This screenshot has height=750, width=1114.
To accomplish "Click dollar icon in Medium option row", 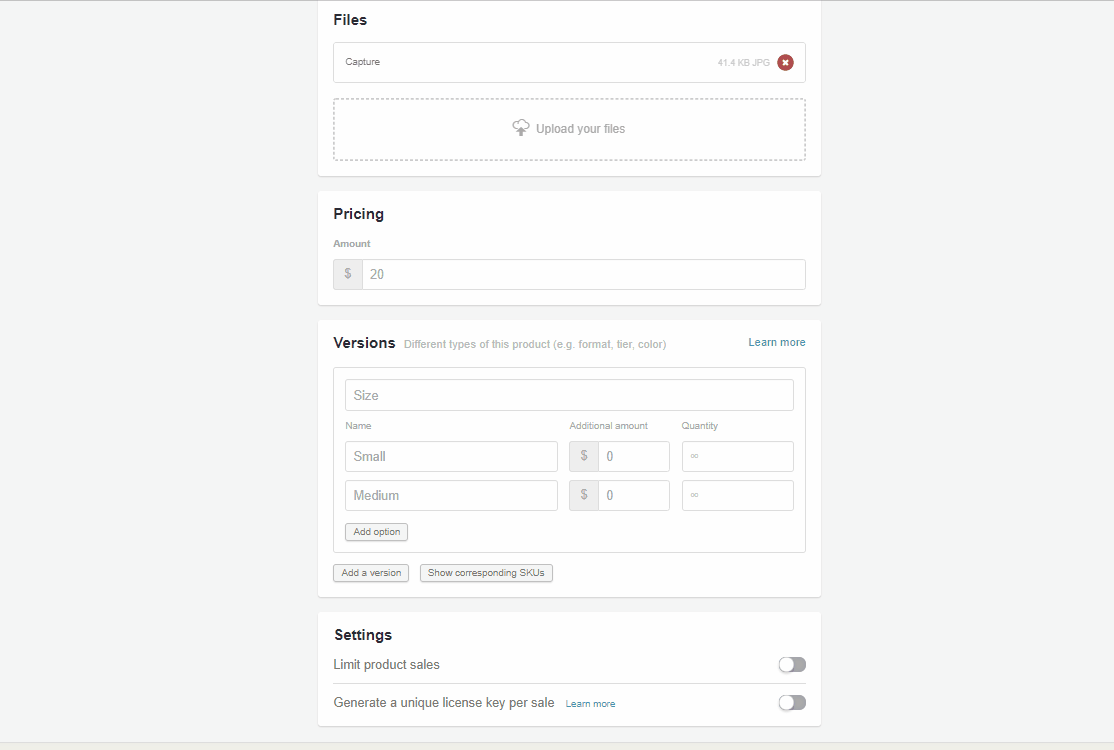I will [x=584, y=495].
